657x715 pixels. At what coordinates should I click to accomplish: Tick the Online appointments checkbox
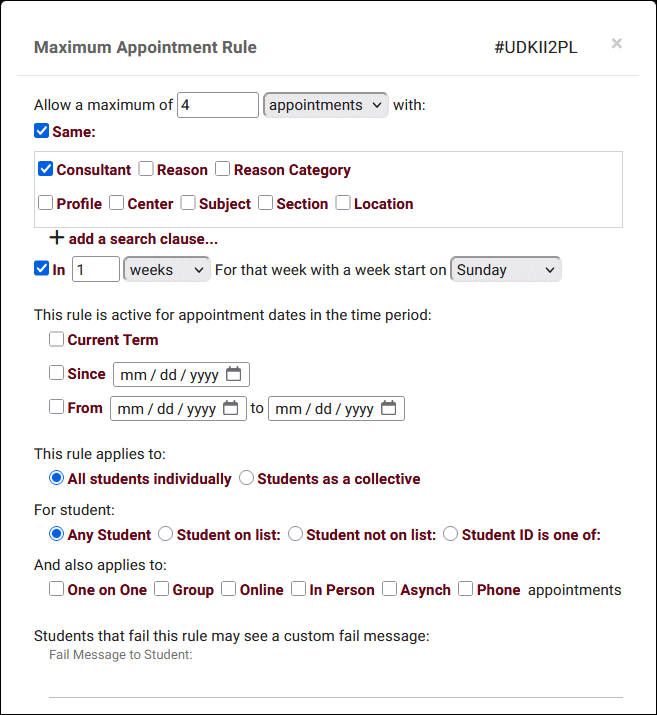229,589
